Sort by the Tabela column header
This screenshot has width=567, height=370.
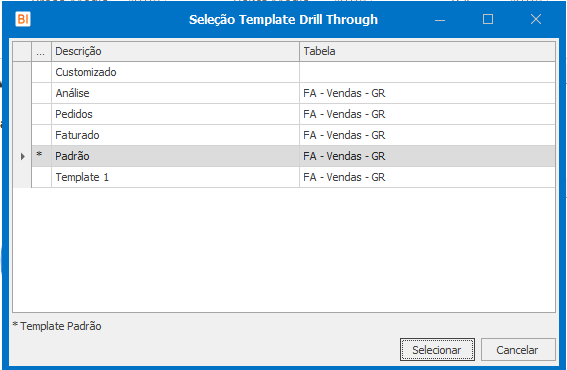click(427, 51)
